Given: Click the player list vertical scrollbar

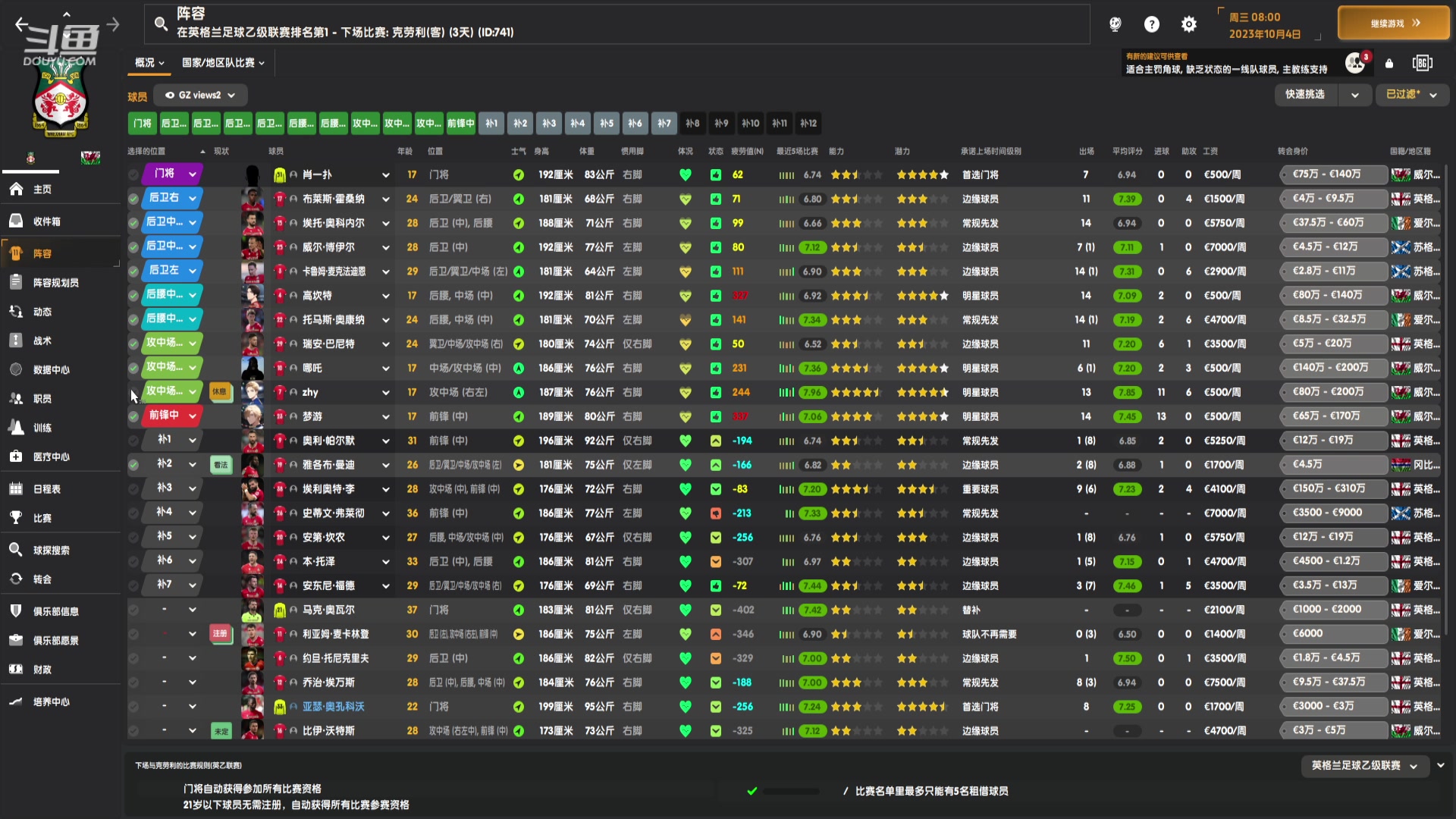Looking at the screenshot, I should point(1446,398).
